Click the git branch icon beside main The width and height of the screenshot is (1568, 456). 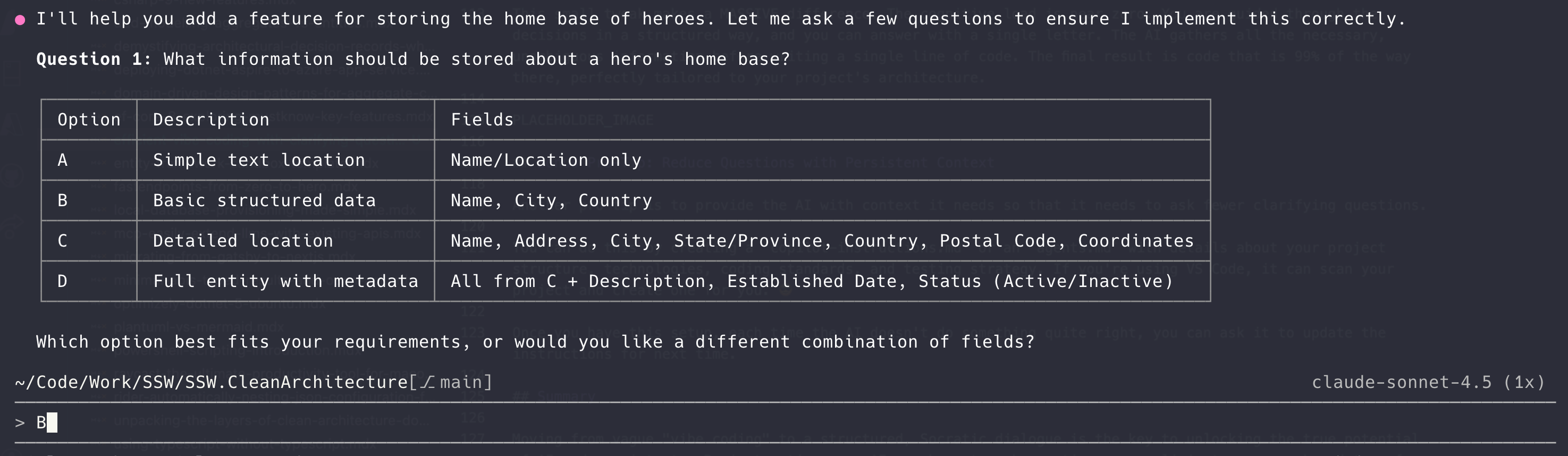(x=428, y=382)
